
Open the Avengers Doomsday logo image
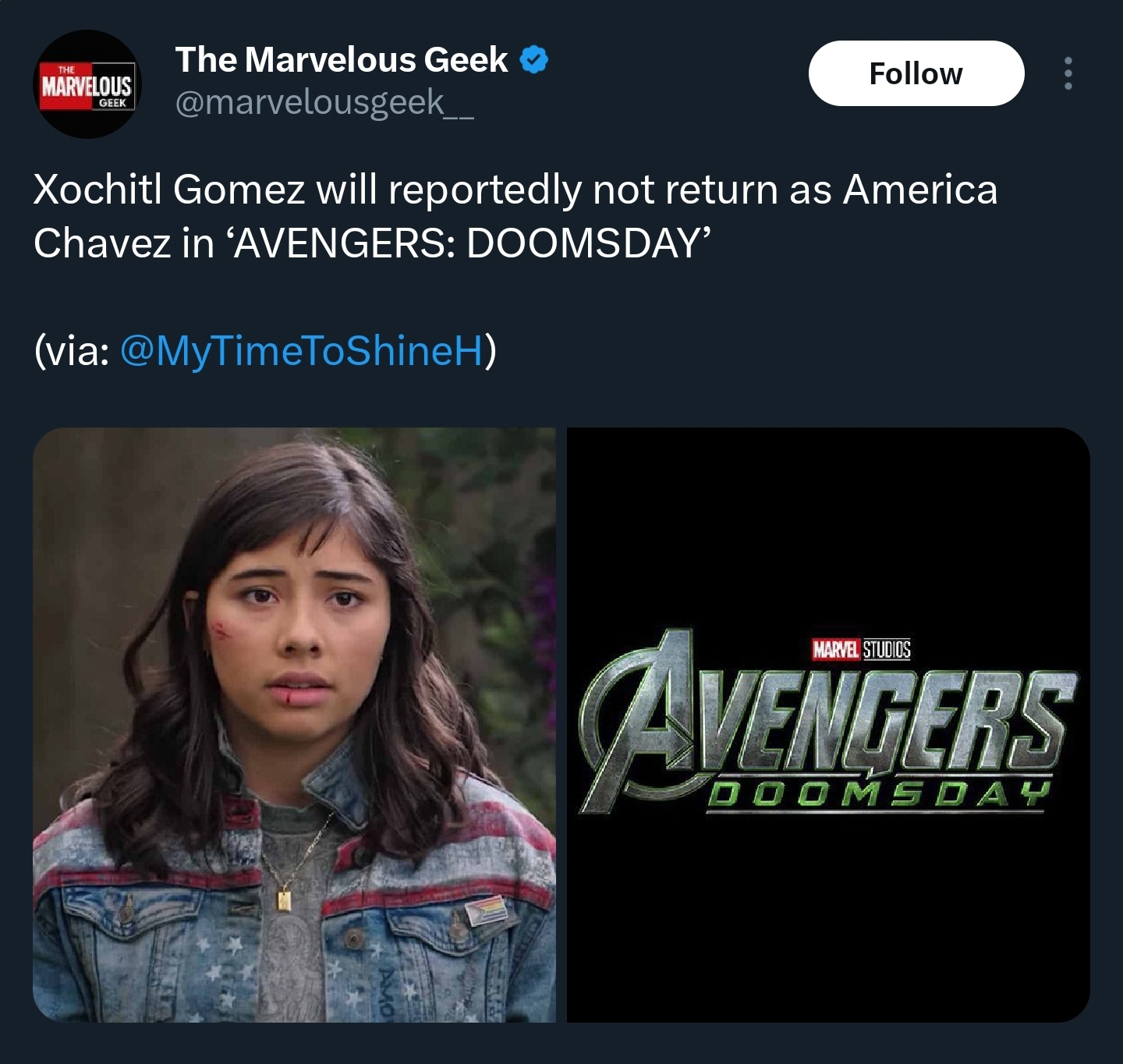[828, 725]
